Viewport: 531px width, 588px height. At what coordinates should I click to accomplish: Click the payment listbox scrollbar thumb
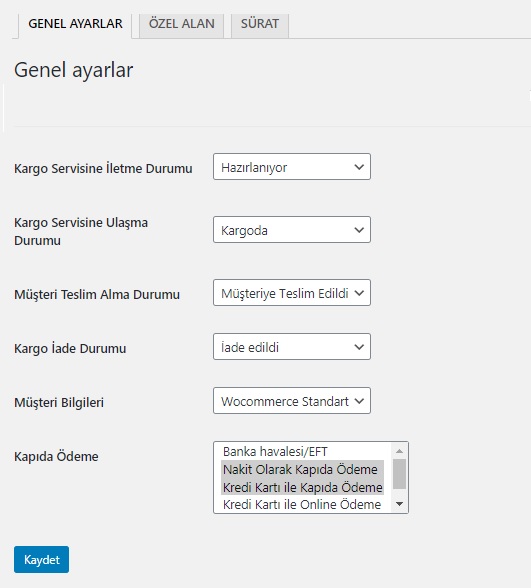399,474
